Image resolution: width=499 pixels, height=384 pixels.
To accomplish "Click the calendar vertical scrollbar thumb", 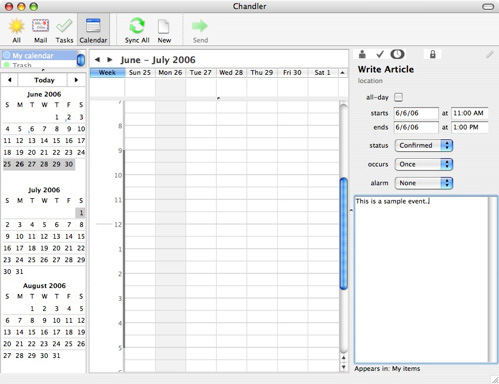I will (x=343, y=233).
